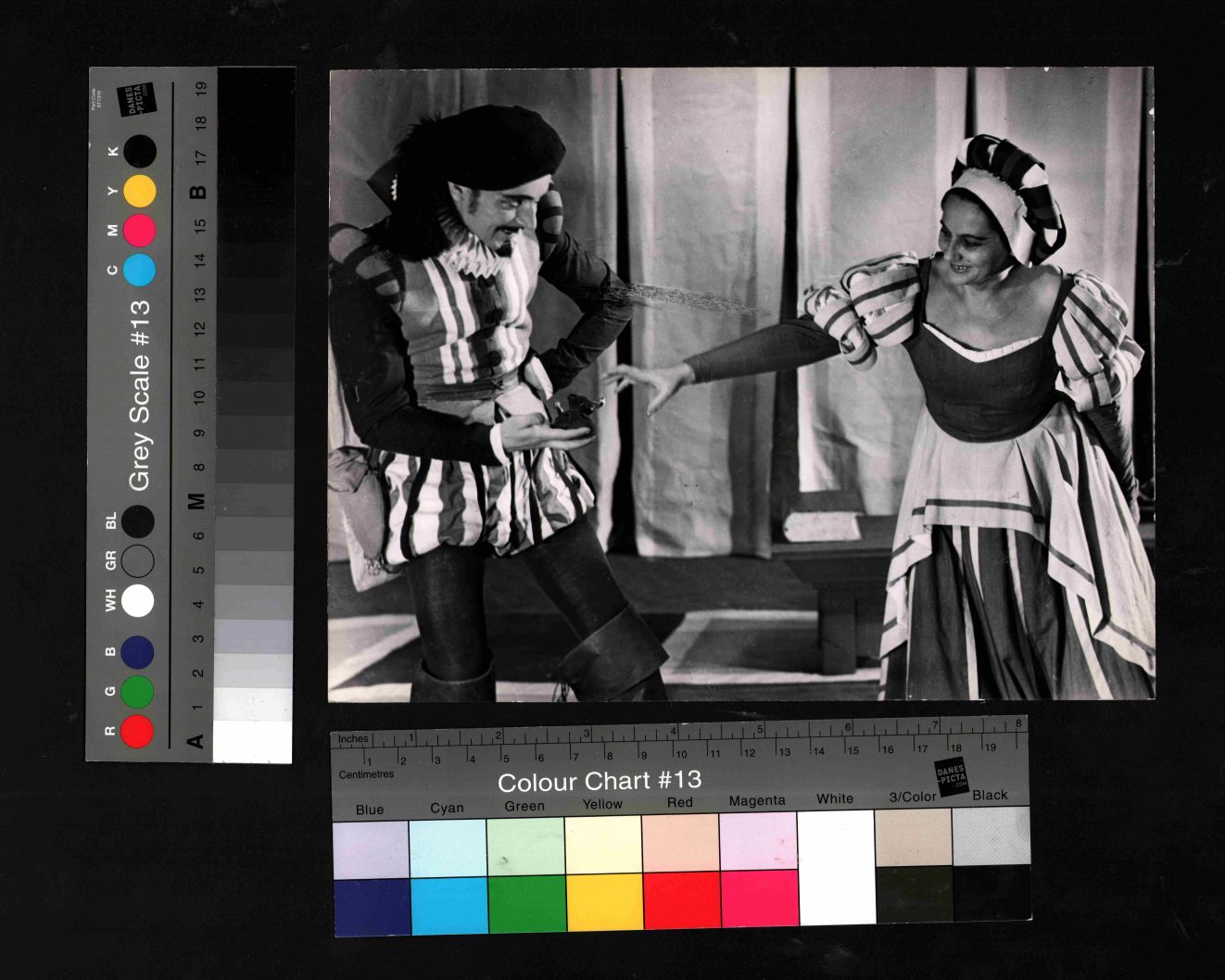Click the object held in man's hand
Image resolution: width=1225 pixels, height=980 pixels.
pyautogui.click(x=575, y=412)
